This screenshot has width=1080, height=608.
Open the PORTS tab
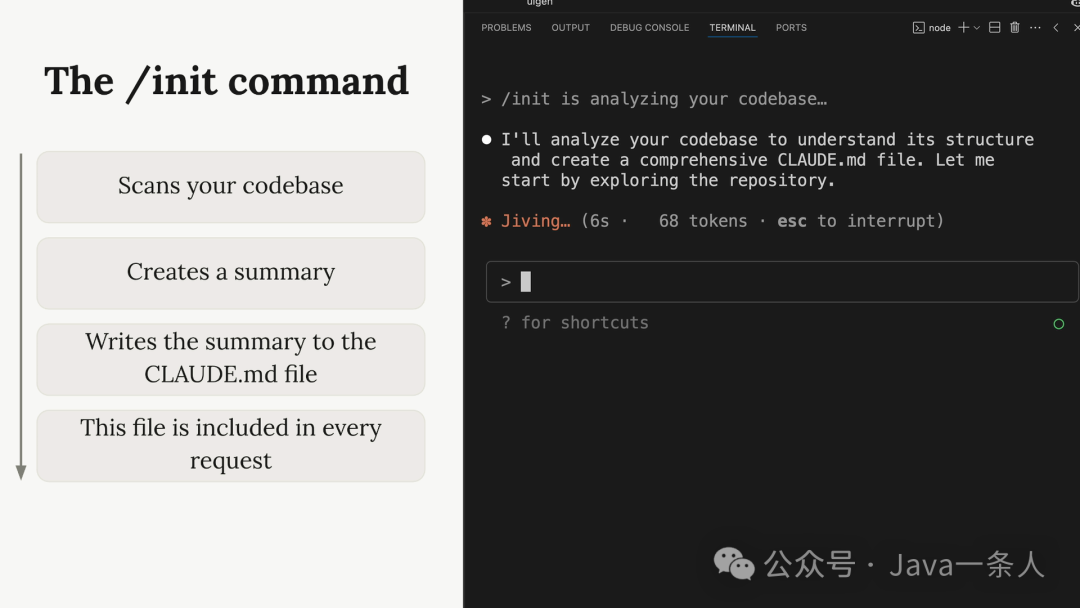click(x=791, y=28)
